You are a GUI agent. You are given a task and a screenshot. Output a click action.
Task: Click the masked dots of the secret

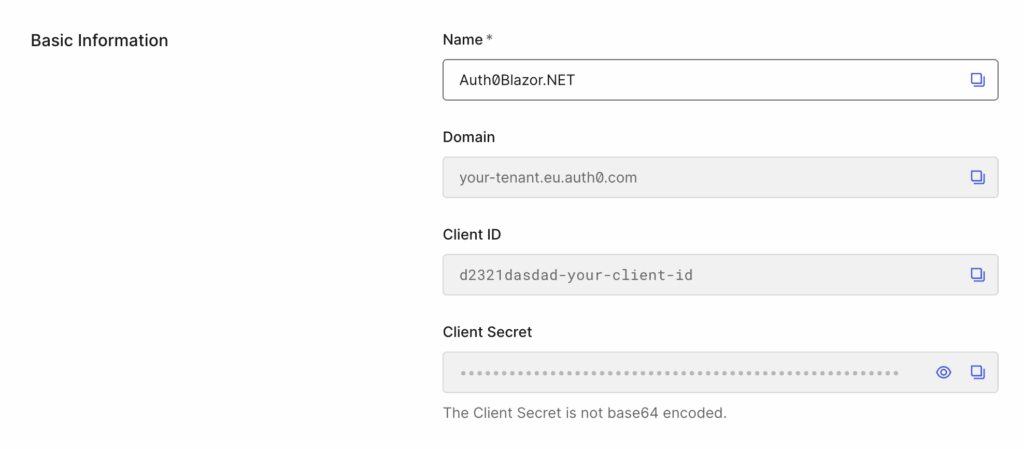679,373
